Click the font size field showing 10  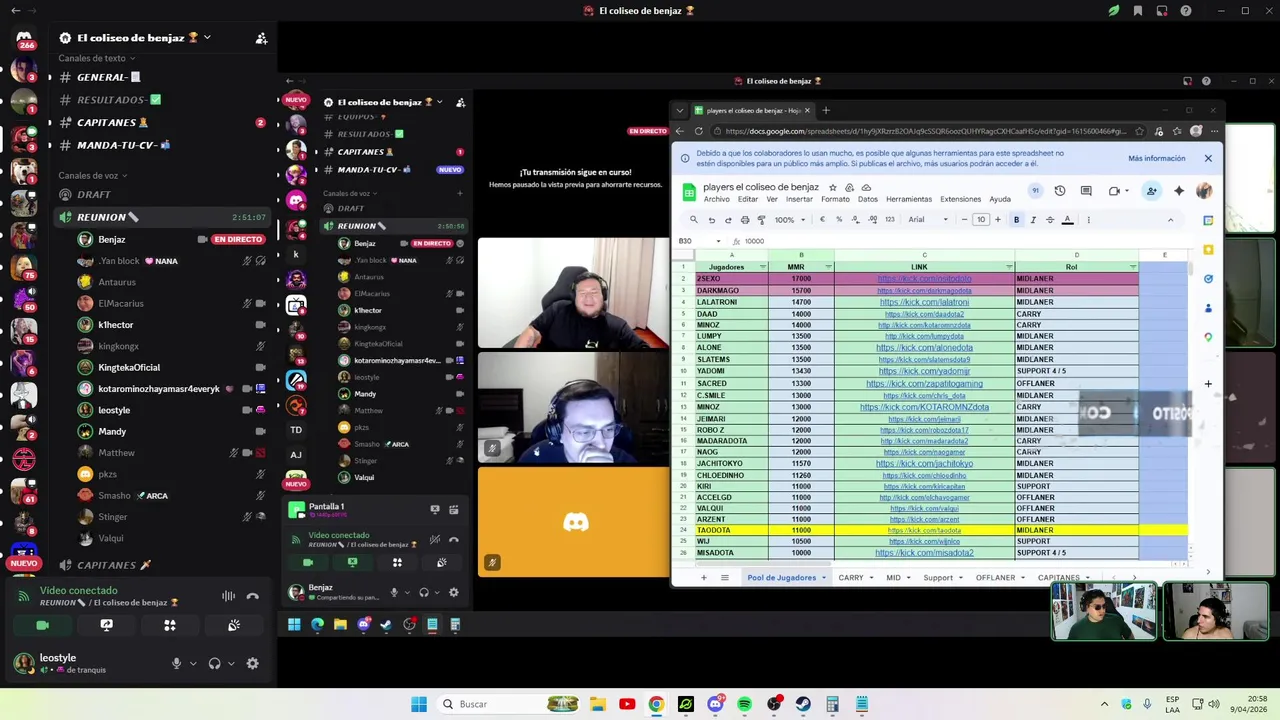tap(981, 220)
